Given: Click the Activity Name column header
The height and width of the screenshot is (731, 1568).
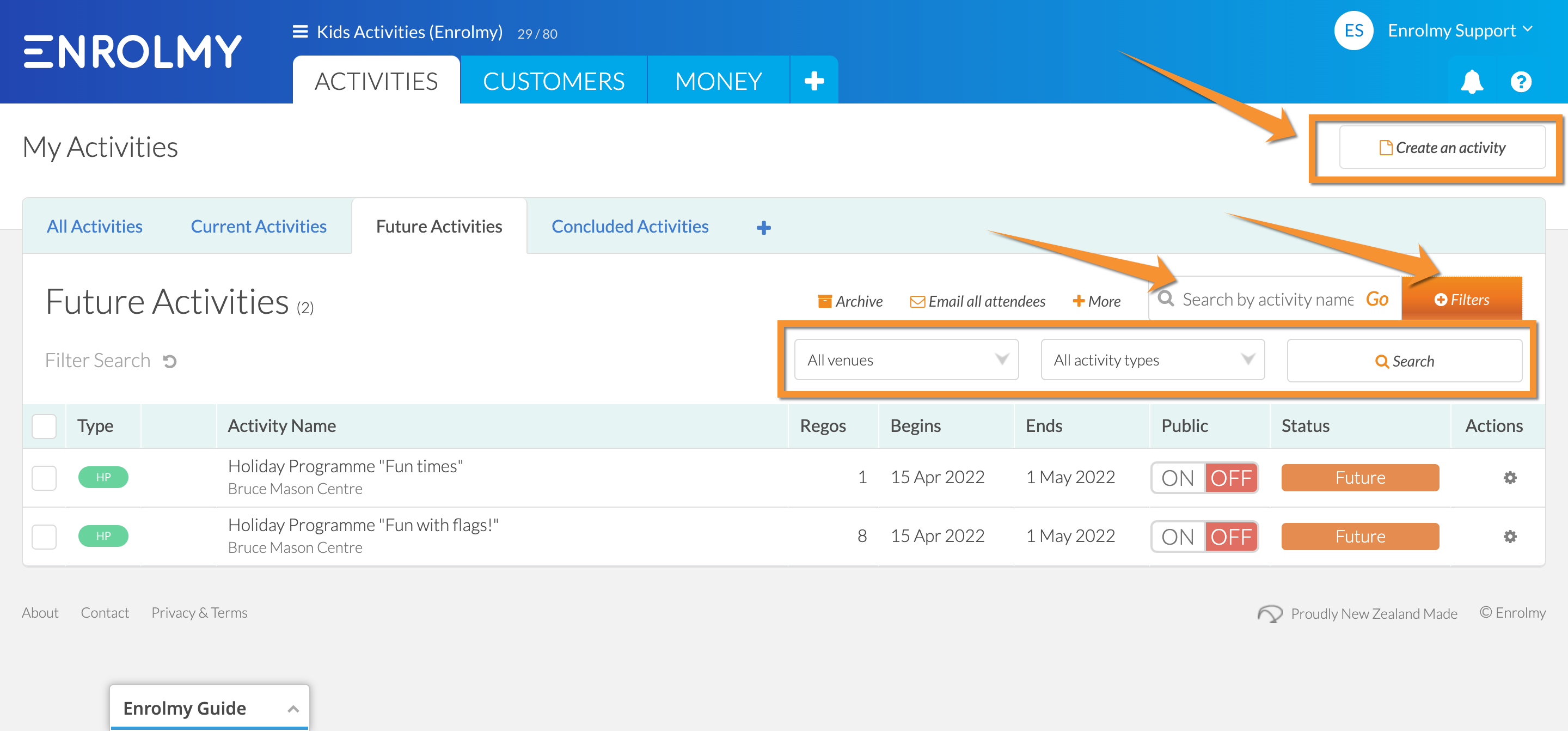Looking at the screenshot, I should coord(282,426).
